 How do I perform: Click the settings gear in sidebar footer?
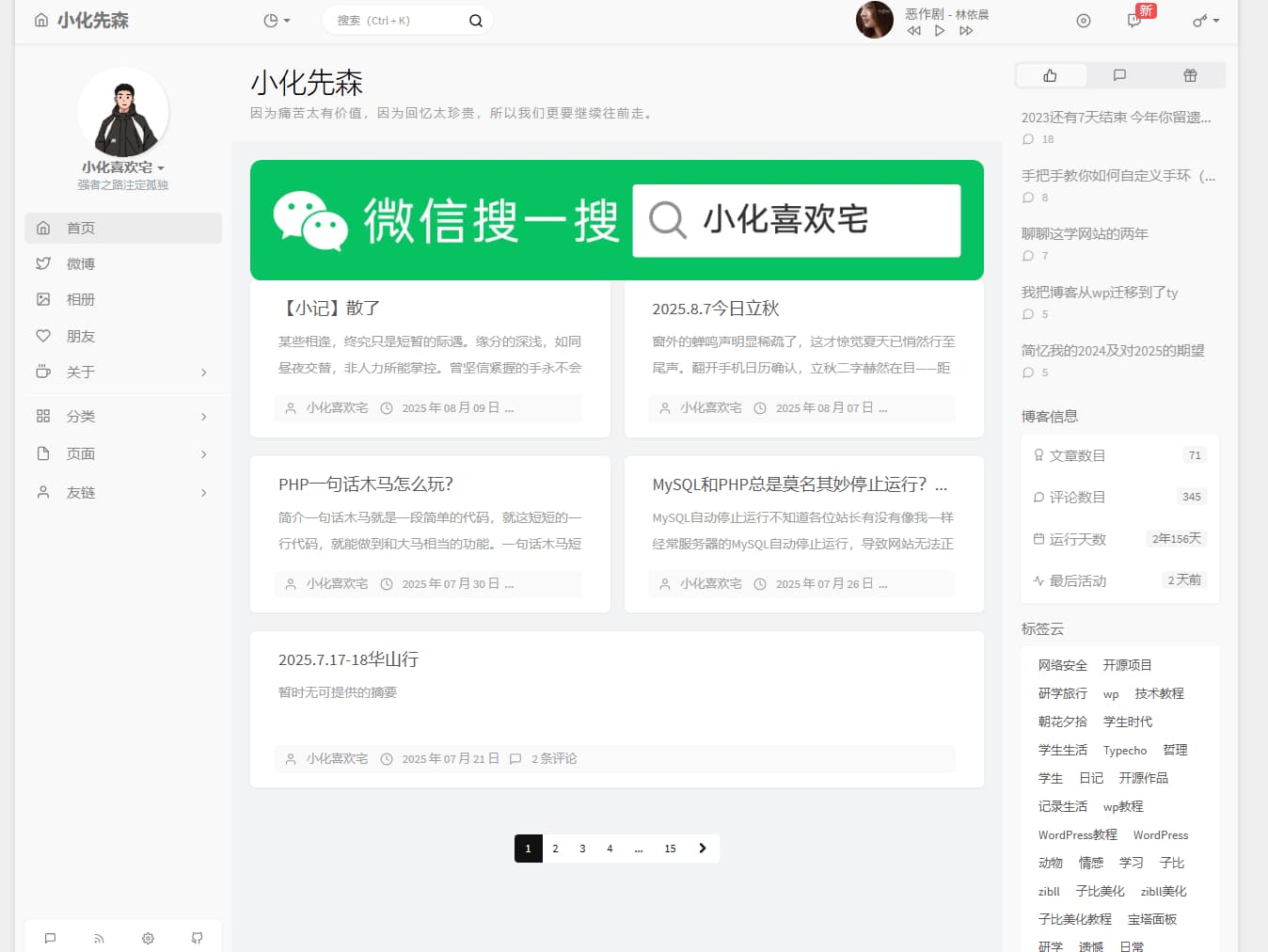(x=148, y=938)
